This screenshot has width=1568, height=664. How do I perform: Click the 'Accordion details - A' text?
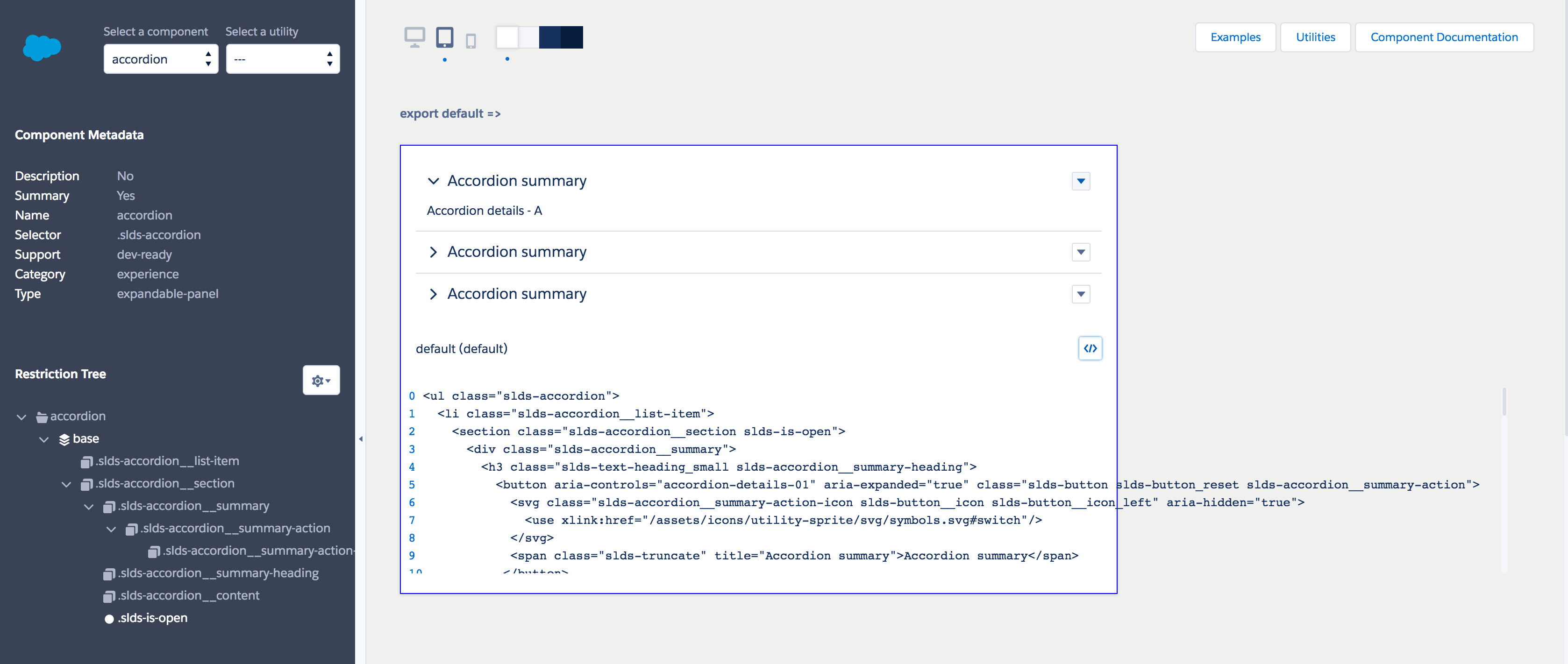[x=484, y=211]
